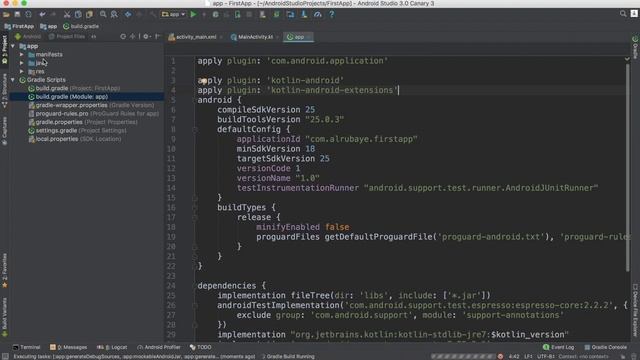Click the Cut scissors icon
The height and width of the screenshot is (360, 640).
[67, 14]
